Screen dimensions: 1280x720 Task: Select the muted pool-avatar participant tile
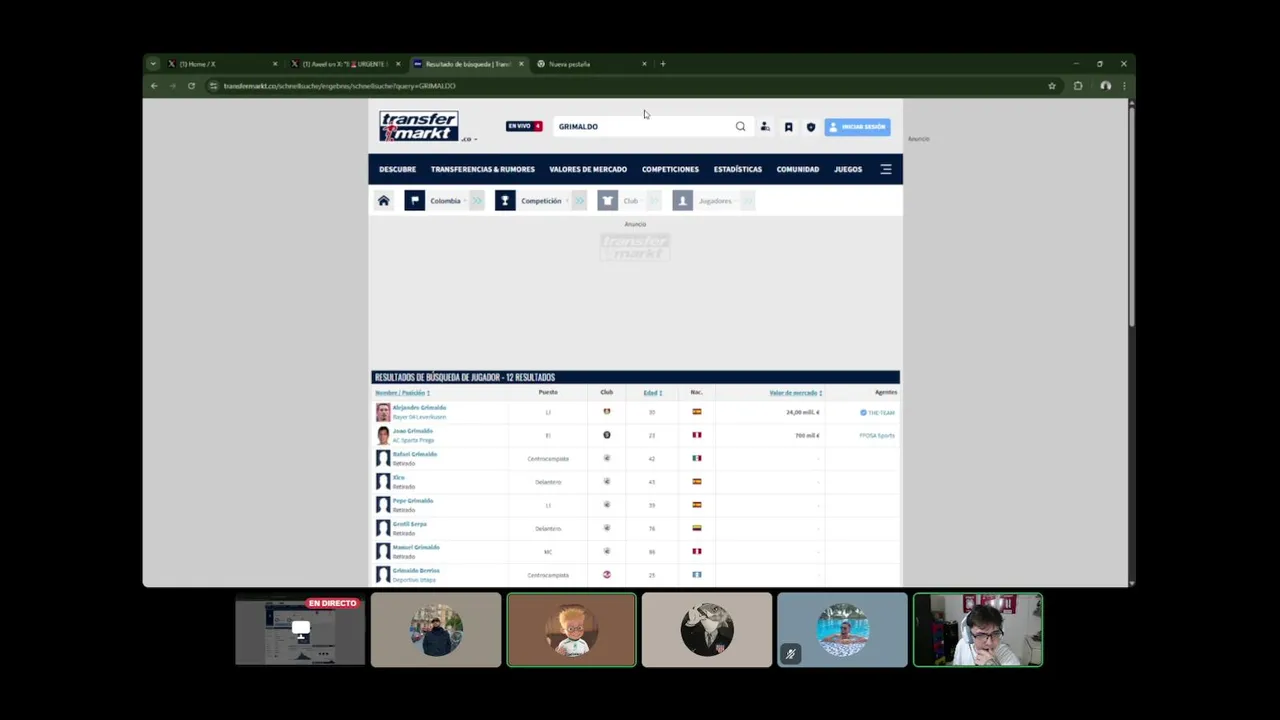(842, 630)
